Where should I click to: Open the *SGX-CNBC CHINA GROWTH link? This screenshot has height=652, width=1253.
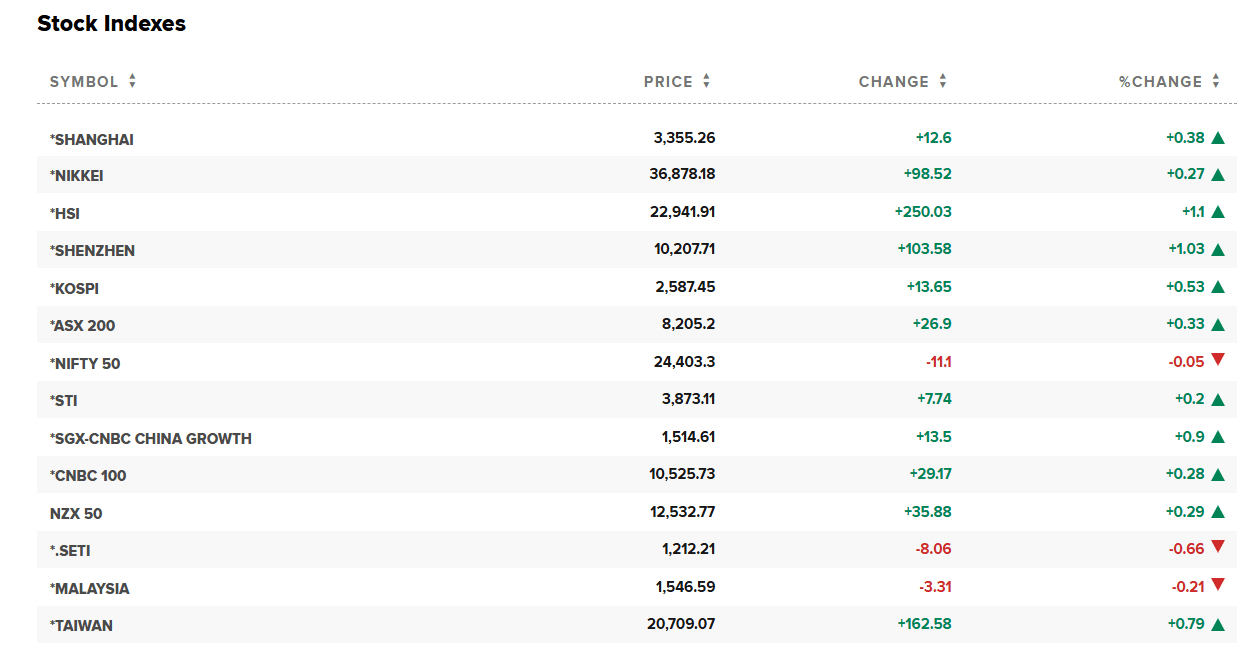pos(151,439)
